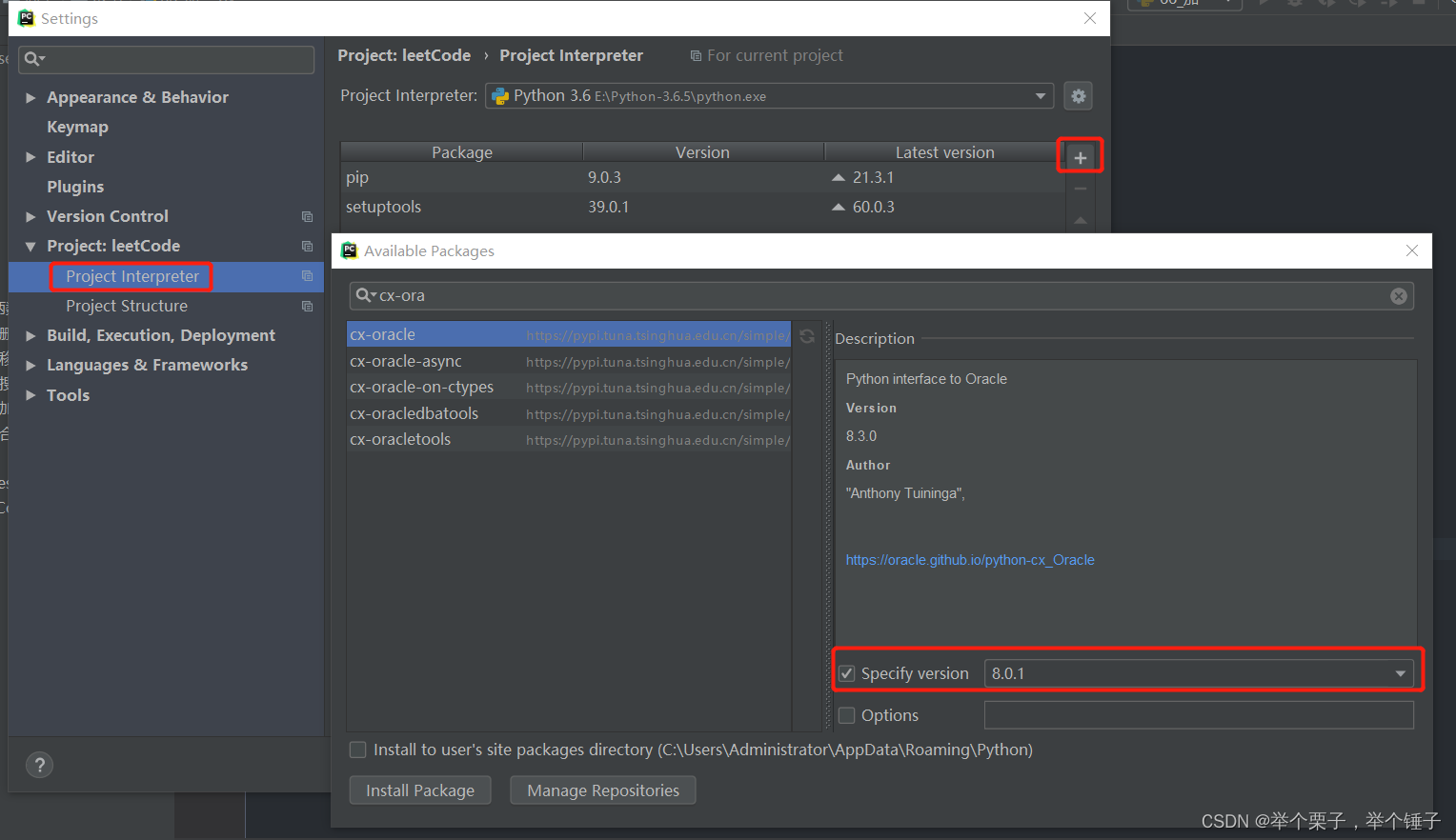Sort by the Package column header
Viewport: 1456px width, 840px height.
[x=462, y=152]
